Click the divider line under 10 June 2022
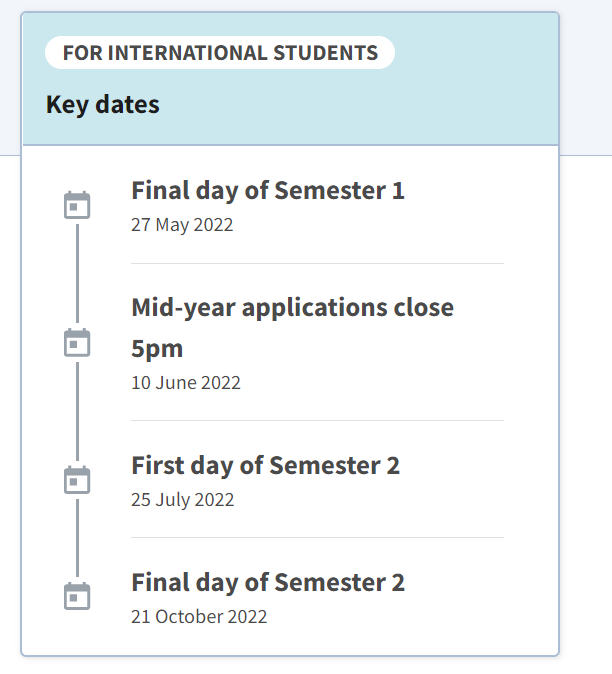612x674 pixels. coord(317,420)
